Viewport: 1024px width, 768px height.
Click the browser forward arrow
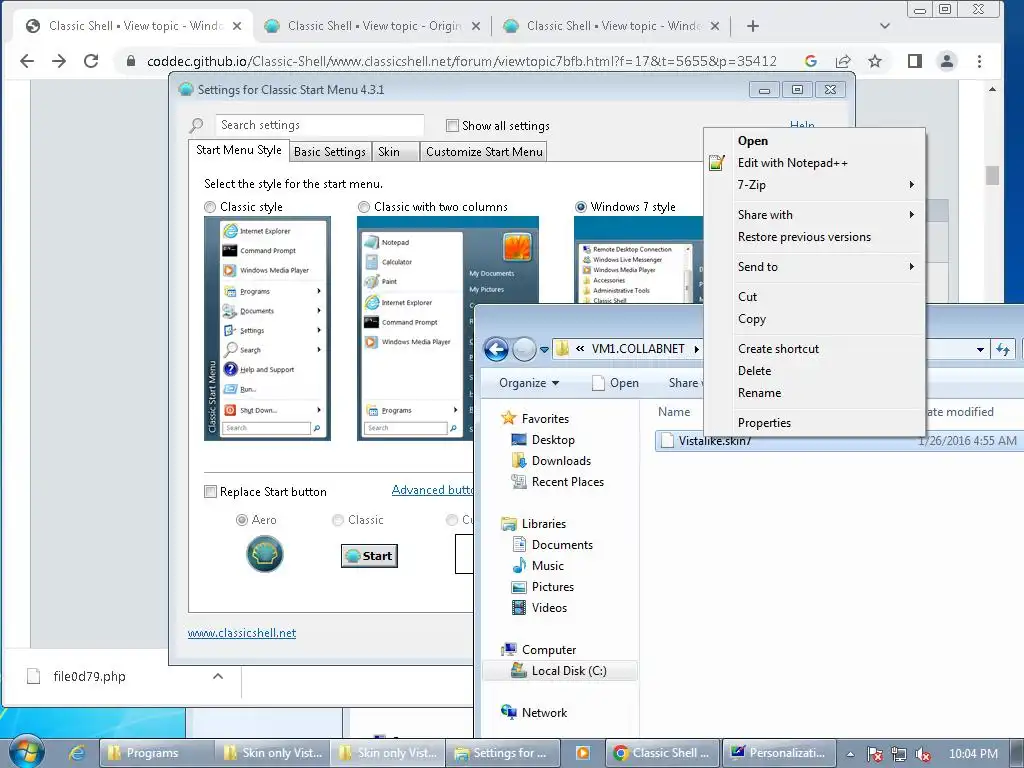[59, 61]
